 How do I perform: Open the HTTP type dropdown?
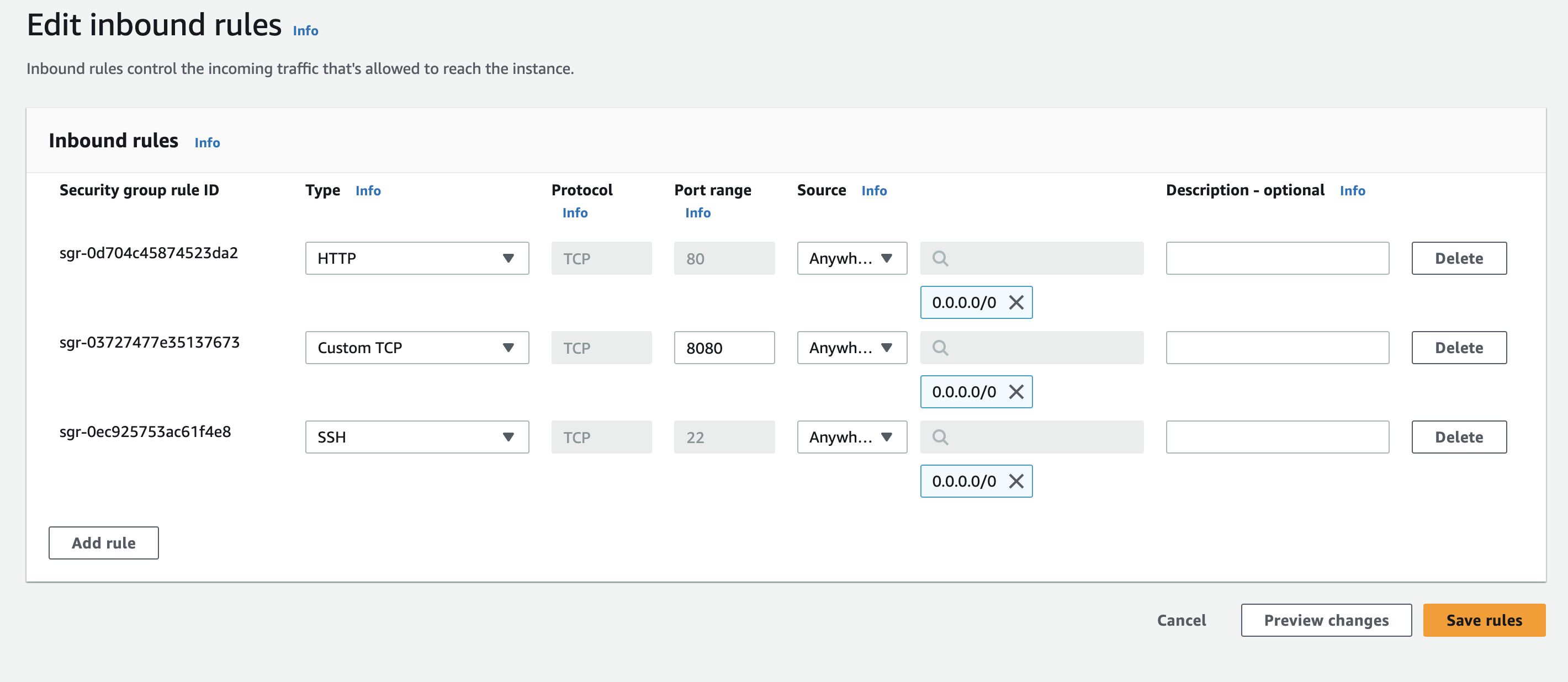416,259
